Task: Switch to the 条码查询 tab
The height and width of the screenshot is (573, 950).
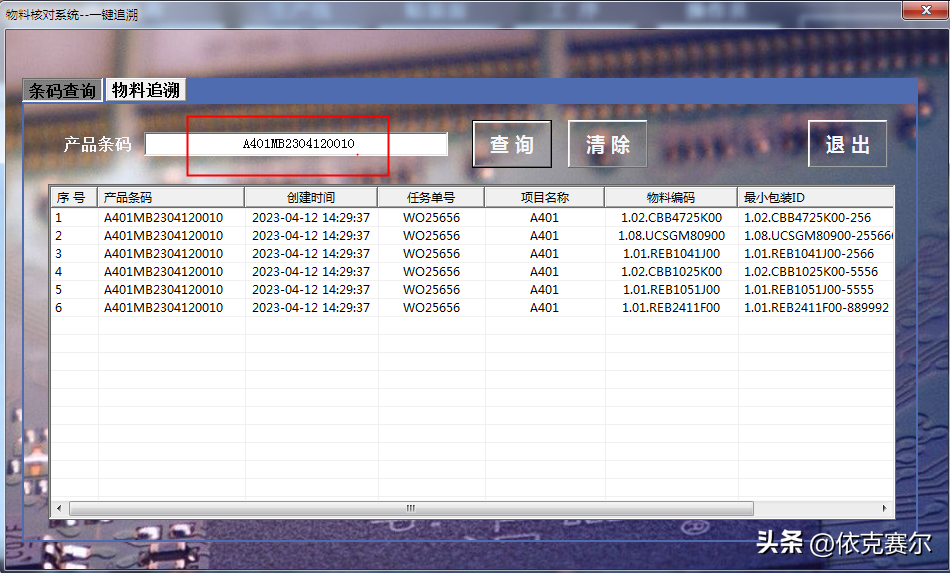Action: (x=62, y=90)
